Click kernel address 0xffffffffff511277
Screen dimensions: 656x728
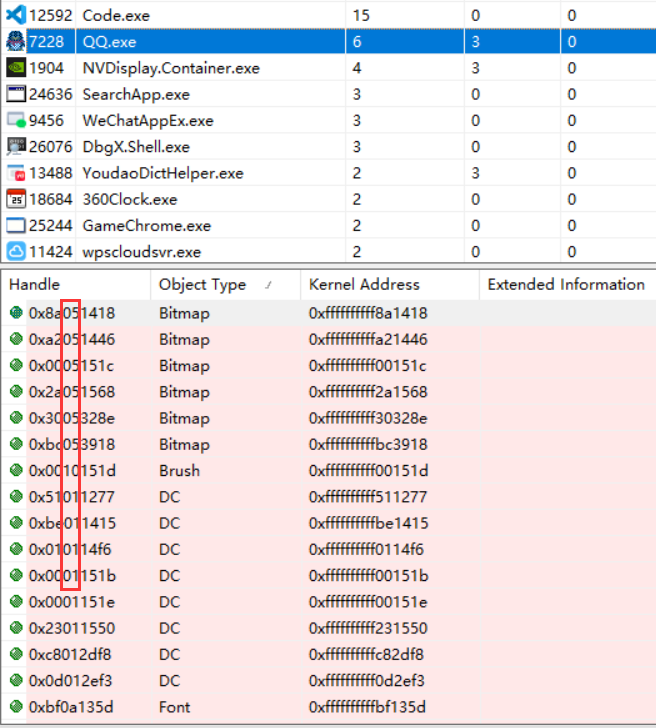(x=368, y=497)
